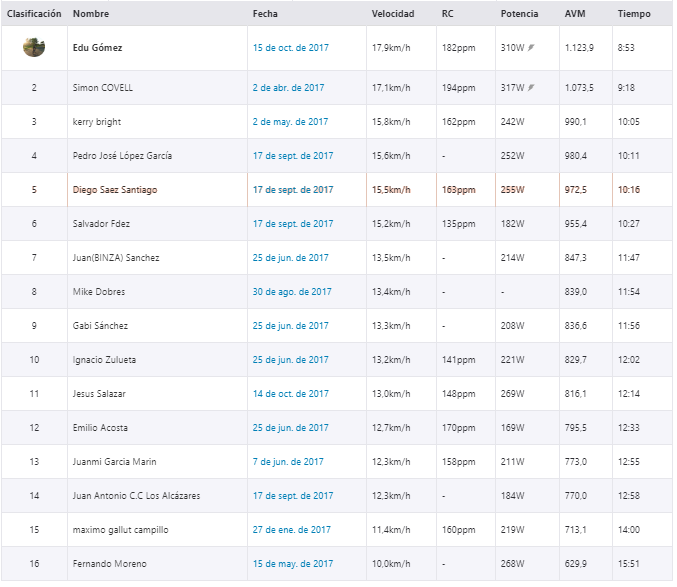Open the 27 de ene. de 2017 activity
Screen dimensions: 677x587
pos(291,530)
